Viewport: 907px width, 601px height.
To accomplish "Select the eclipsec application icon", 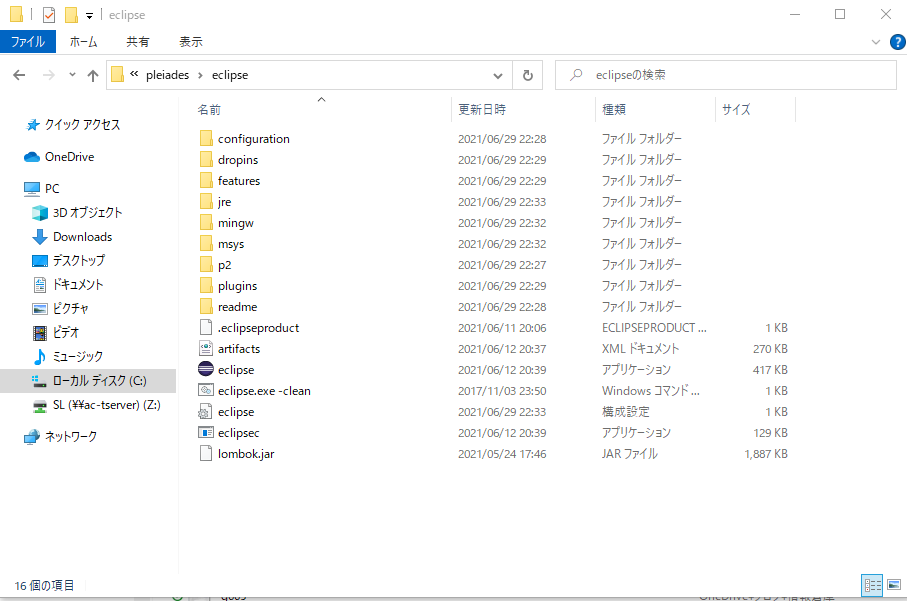I will 206,433.
